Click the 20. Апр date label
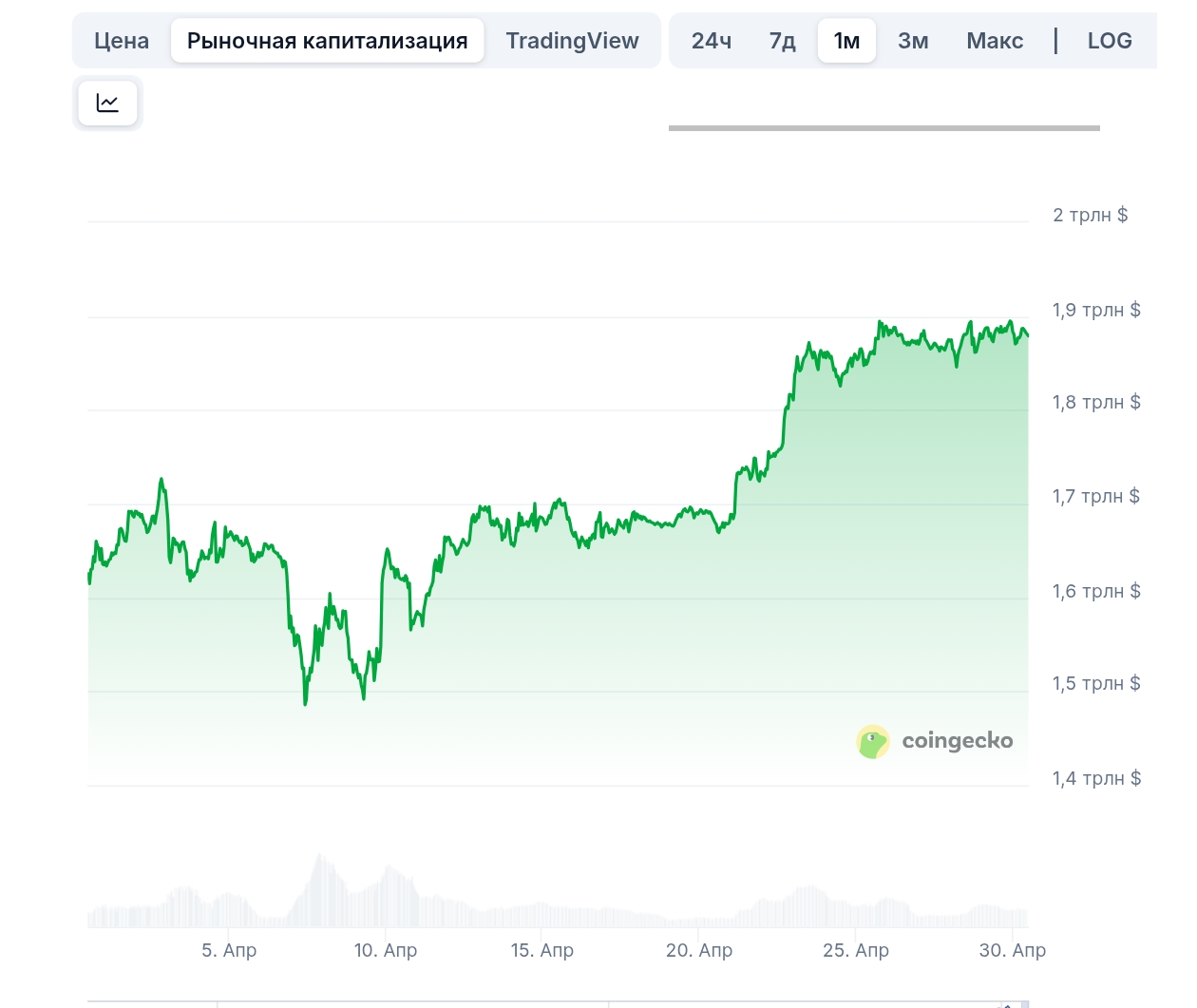 (699, 950)
